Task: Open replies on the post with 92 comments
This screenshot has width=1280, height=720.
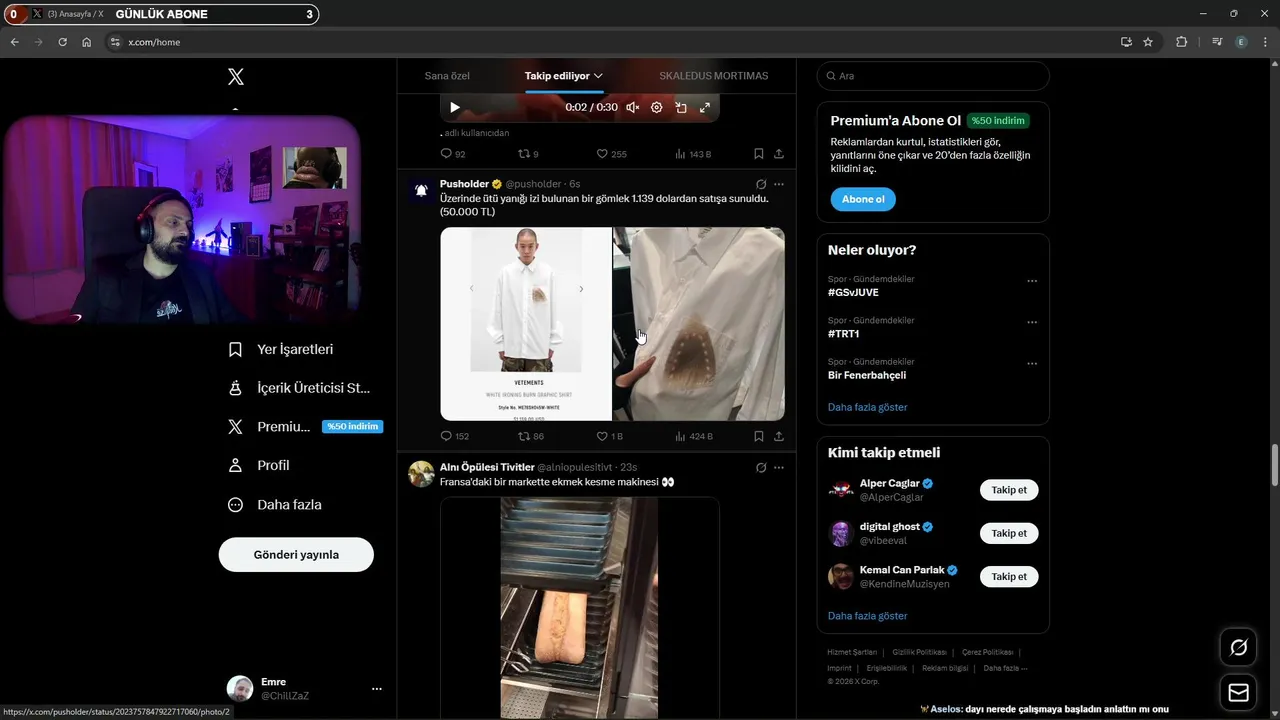Action: (453, 154)
